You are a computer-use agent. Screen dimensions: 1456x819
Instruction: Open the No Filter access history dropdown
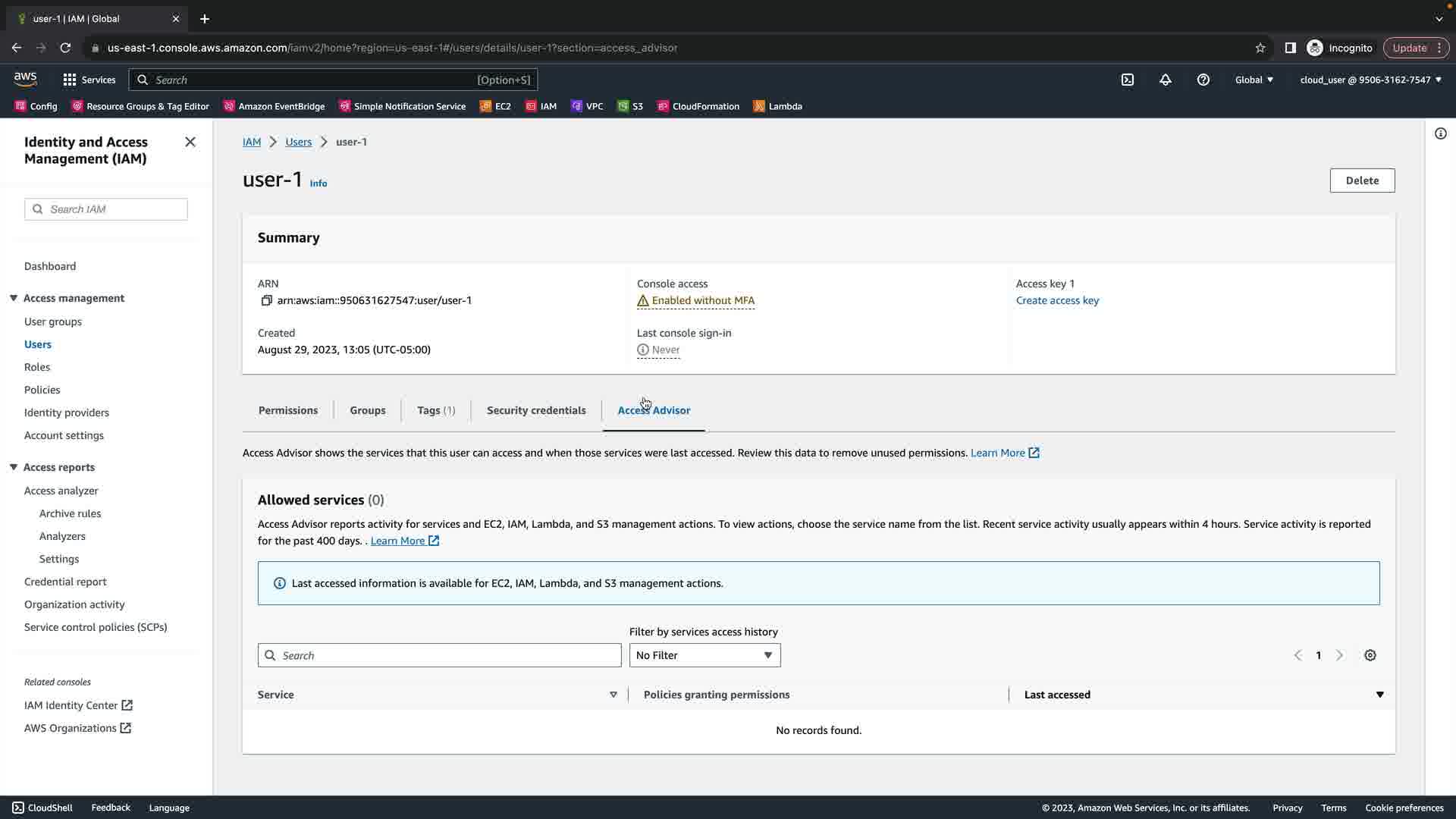(704, 655)
